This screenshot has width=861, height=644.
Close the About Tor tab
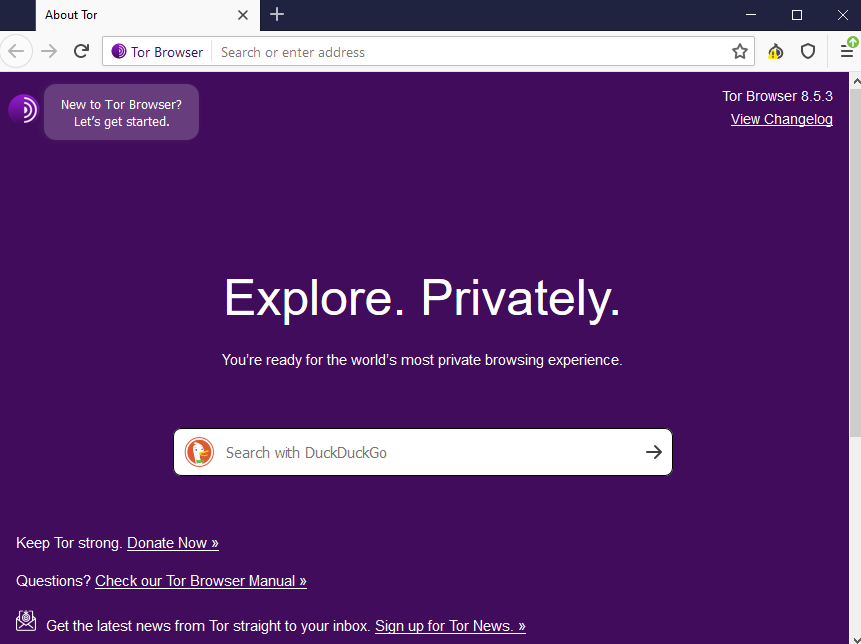pos(243,15)
